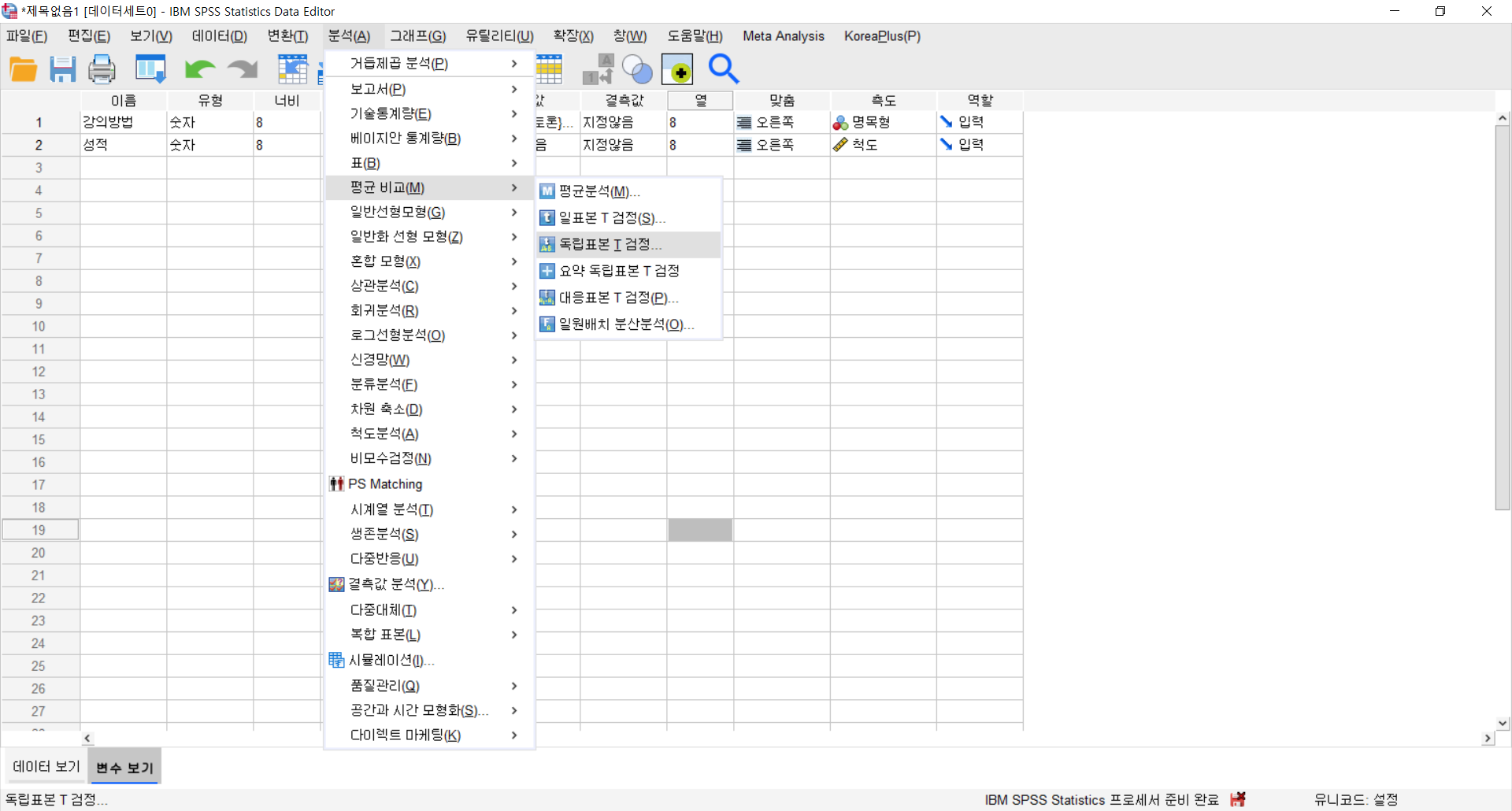Click the vertical scrollbar thumb
The image size is (1512, 811).
click(x=1503, y=317)
